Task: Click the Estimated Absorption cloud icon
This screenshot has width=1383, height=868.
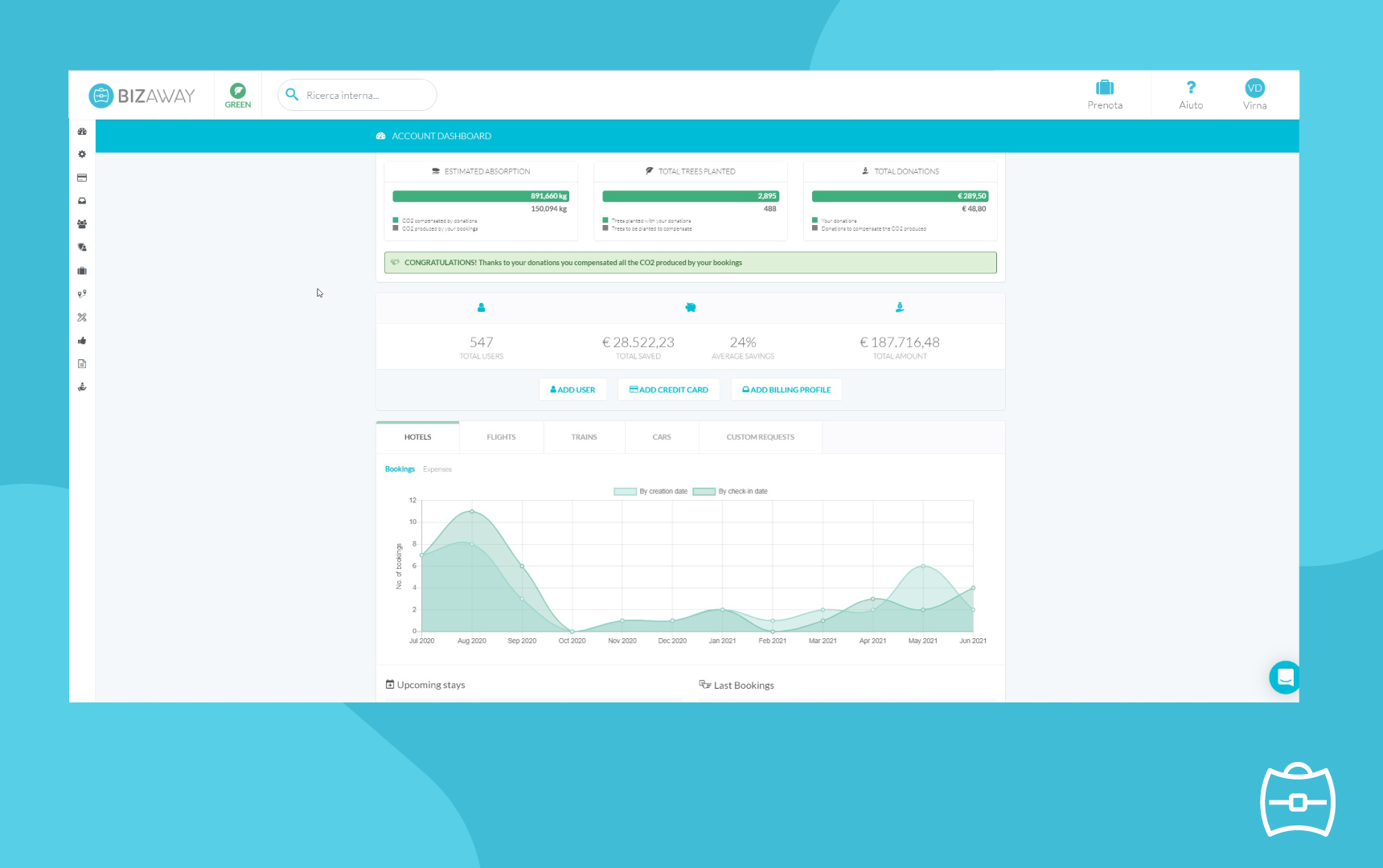Action: click(x=436, y=171)
